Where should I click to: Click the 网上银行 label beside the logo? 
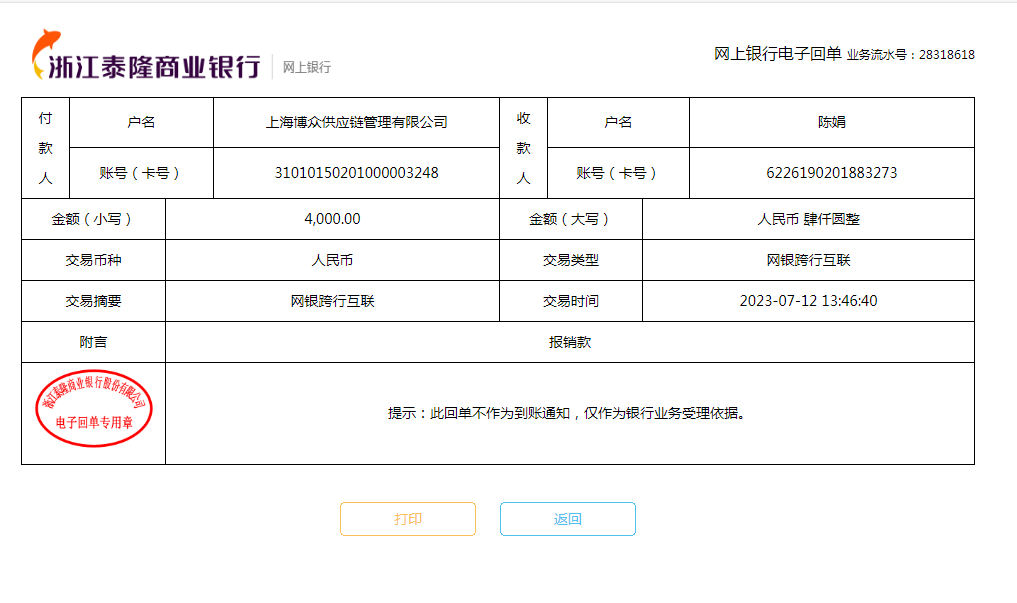pyautogui.click(x=306, y=68)
